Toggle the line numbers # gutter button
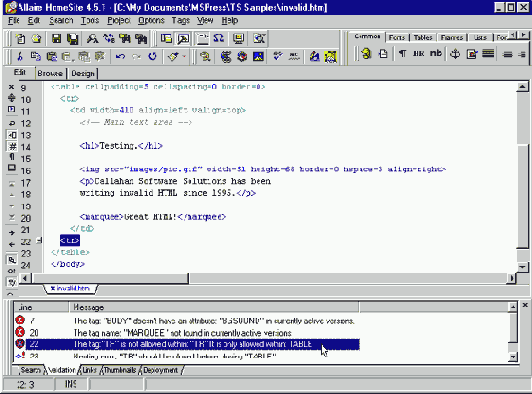The image size is (532, 394). pos(12,147)
